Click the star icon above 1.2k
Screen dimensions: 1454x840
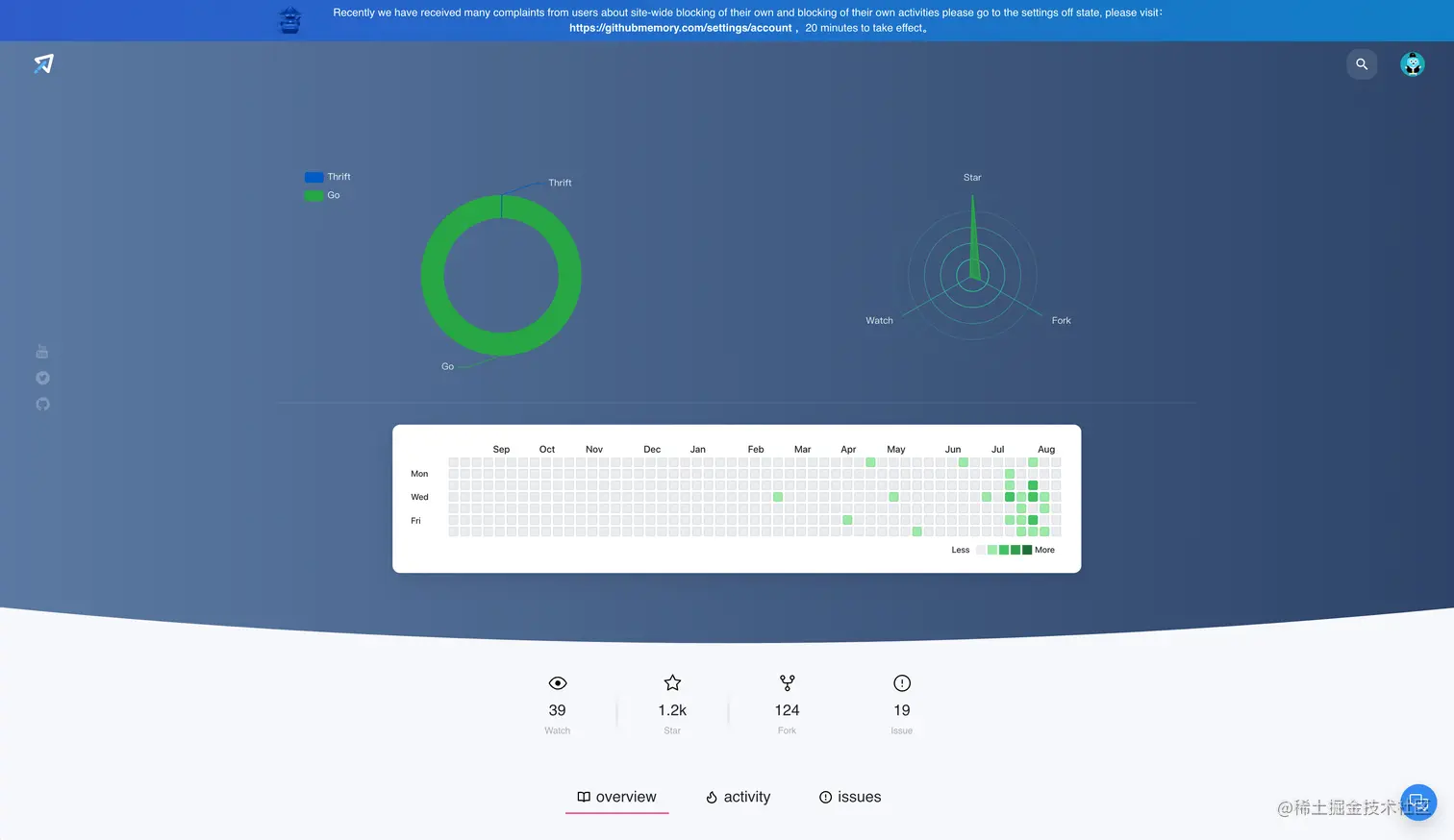coord(672,683)
